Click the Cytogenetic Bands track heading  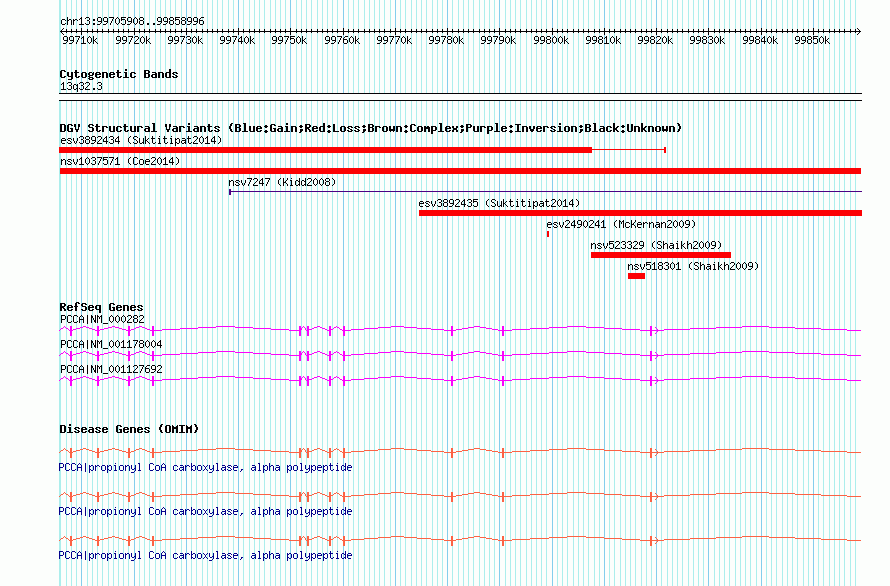(119, 74)
